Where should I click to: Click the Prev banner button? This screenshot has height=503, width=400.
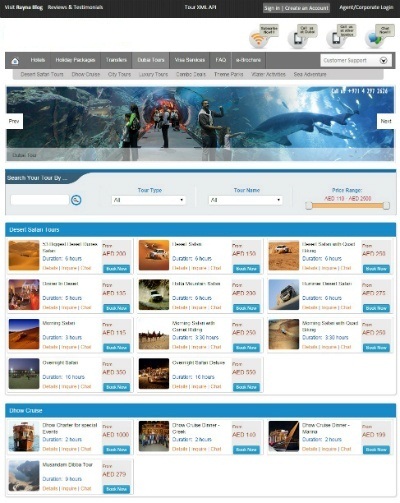(14, 121)
